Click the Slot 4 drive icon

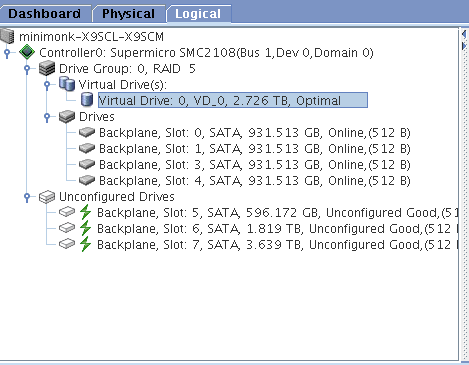point(87,180)
